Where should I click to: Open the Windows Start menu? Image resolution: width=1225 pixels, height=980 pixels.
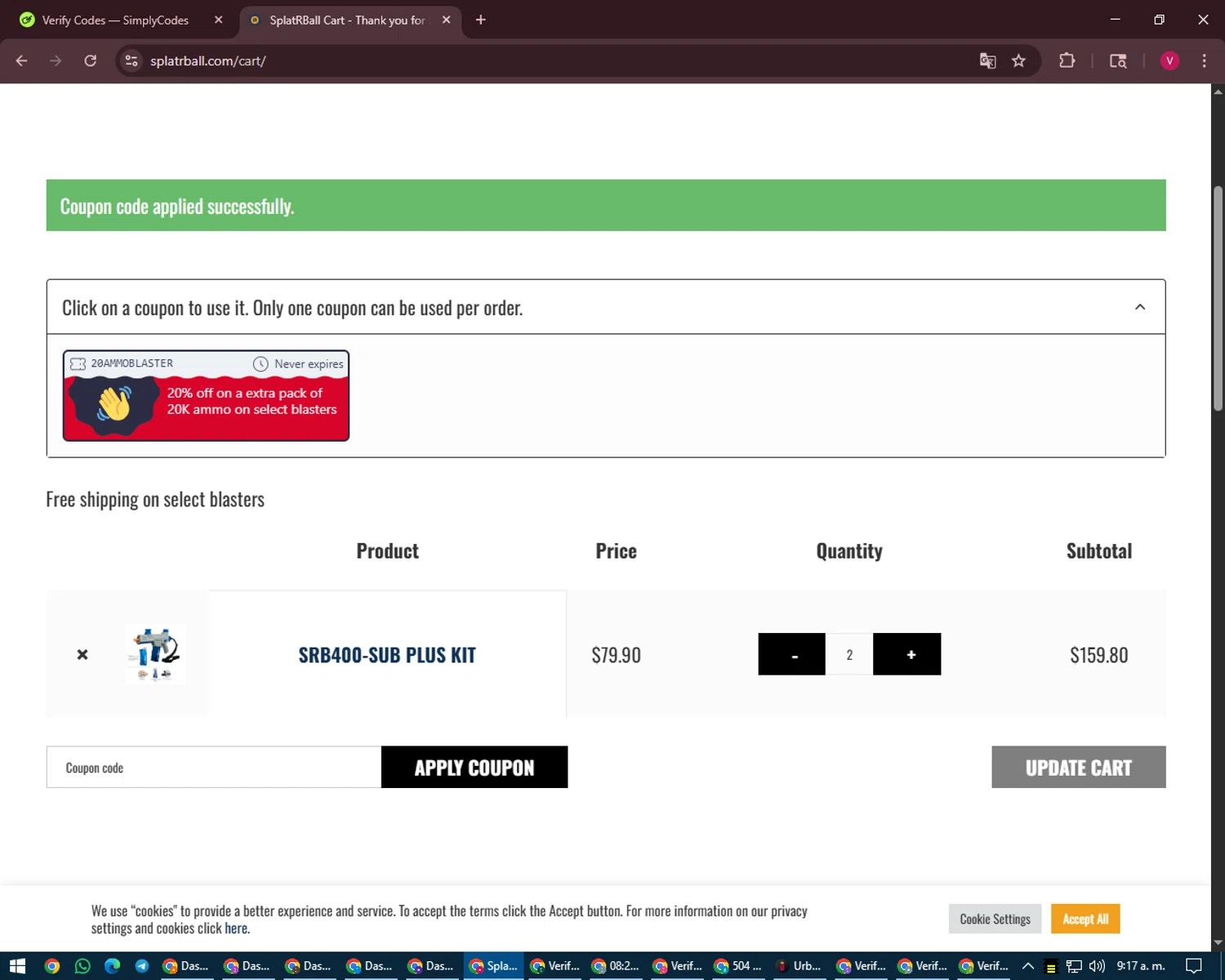pos(17,966)
